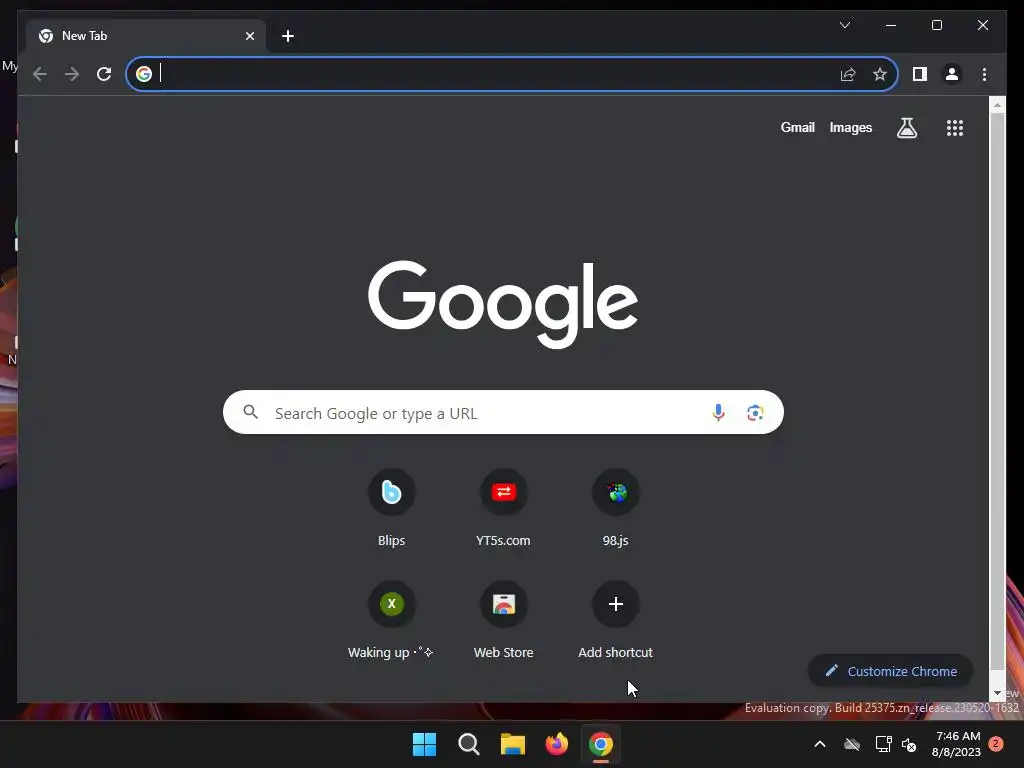Click the Chrome taskbar icon
The height and width of the screenshot is (768, 1024).
click(601, 744)
